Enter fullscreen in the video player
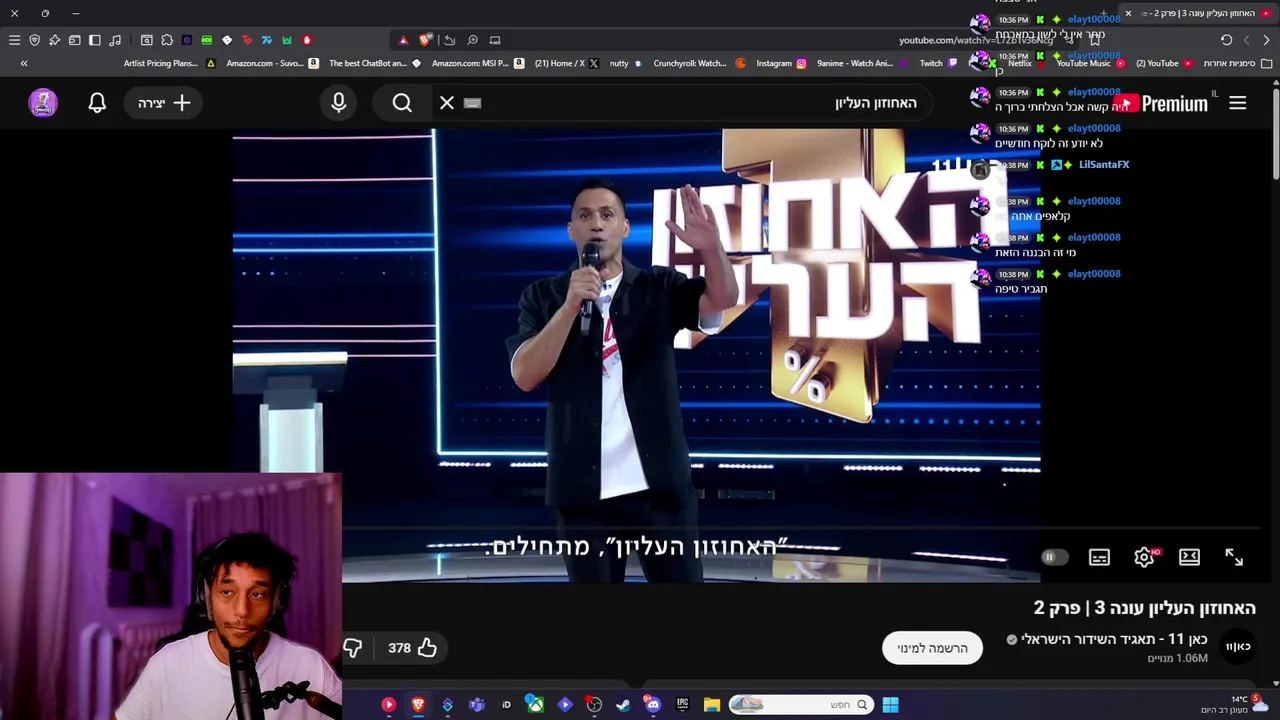The width and height of the screenshot is (1280, 720). pyautogui.click(x=1234, y=557)
